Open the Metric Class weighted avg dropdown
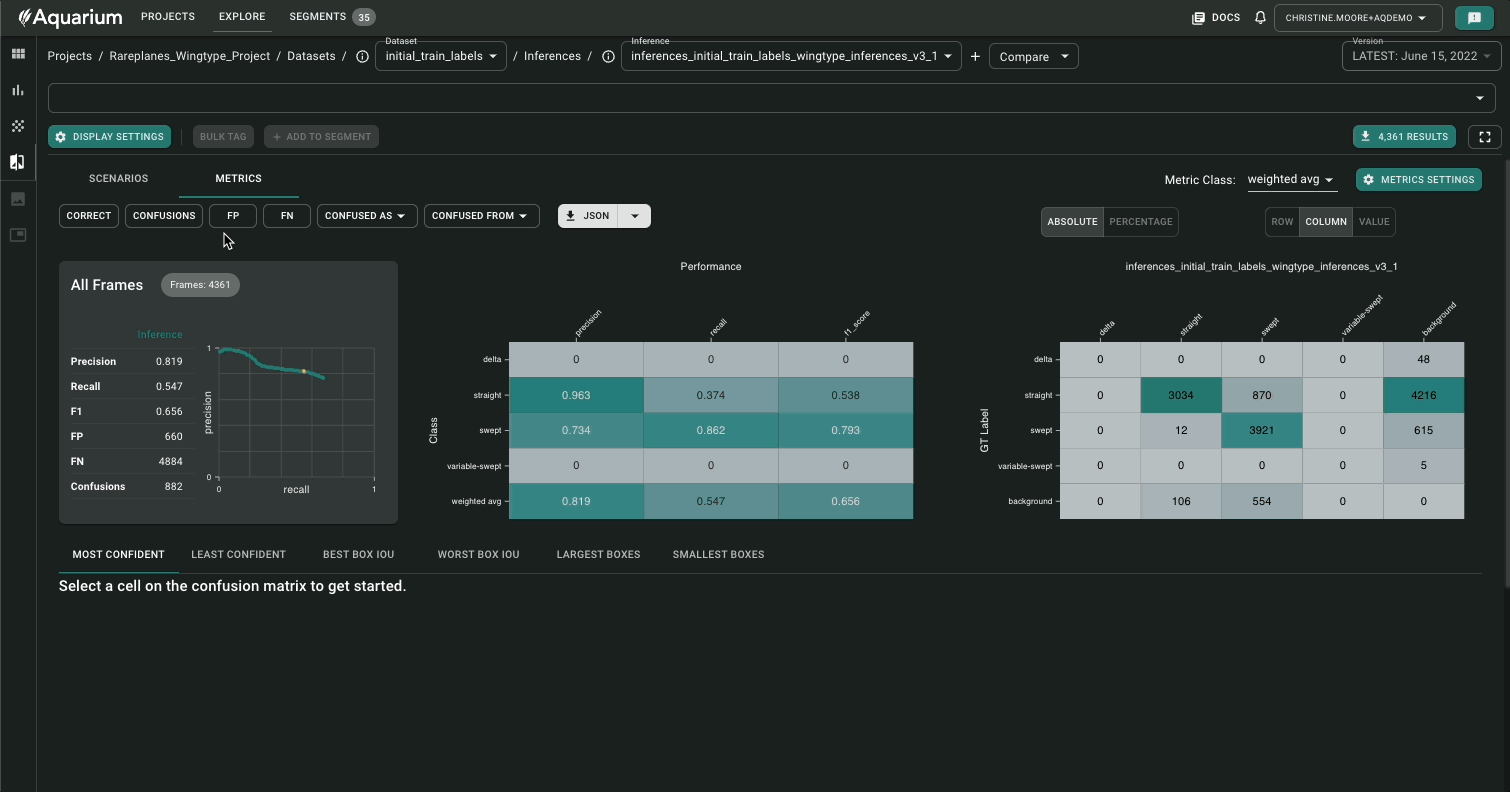Screen dimensions: 1510x792 [x=1290, y=180]
